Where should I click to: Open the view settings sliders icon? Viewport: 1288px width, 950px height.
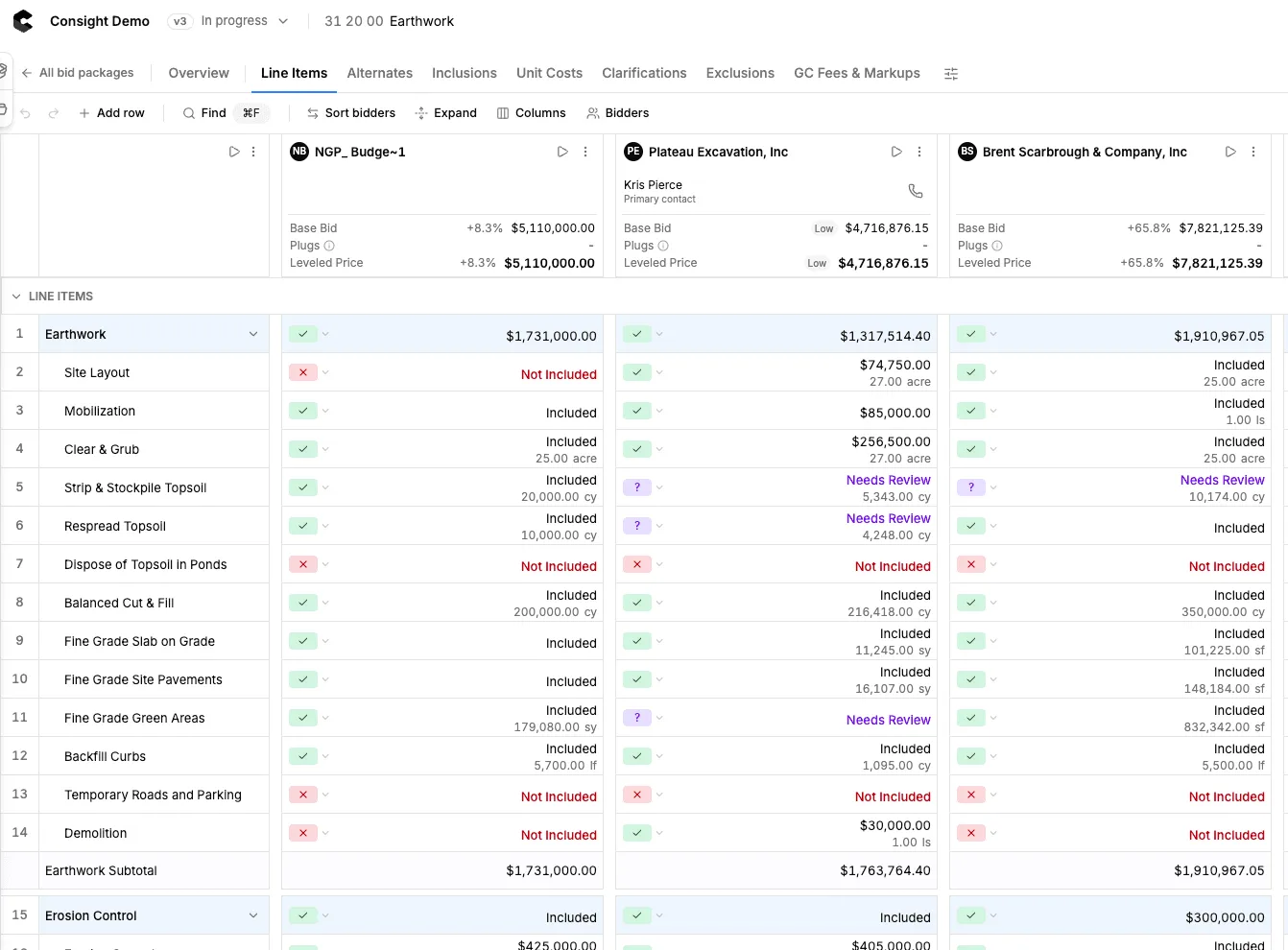951,74
